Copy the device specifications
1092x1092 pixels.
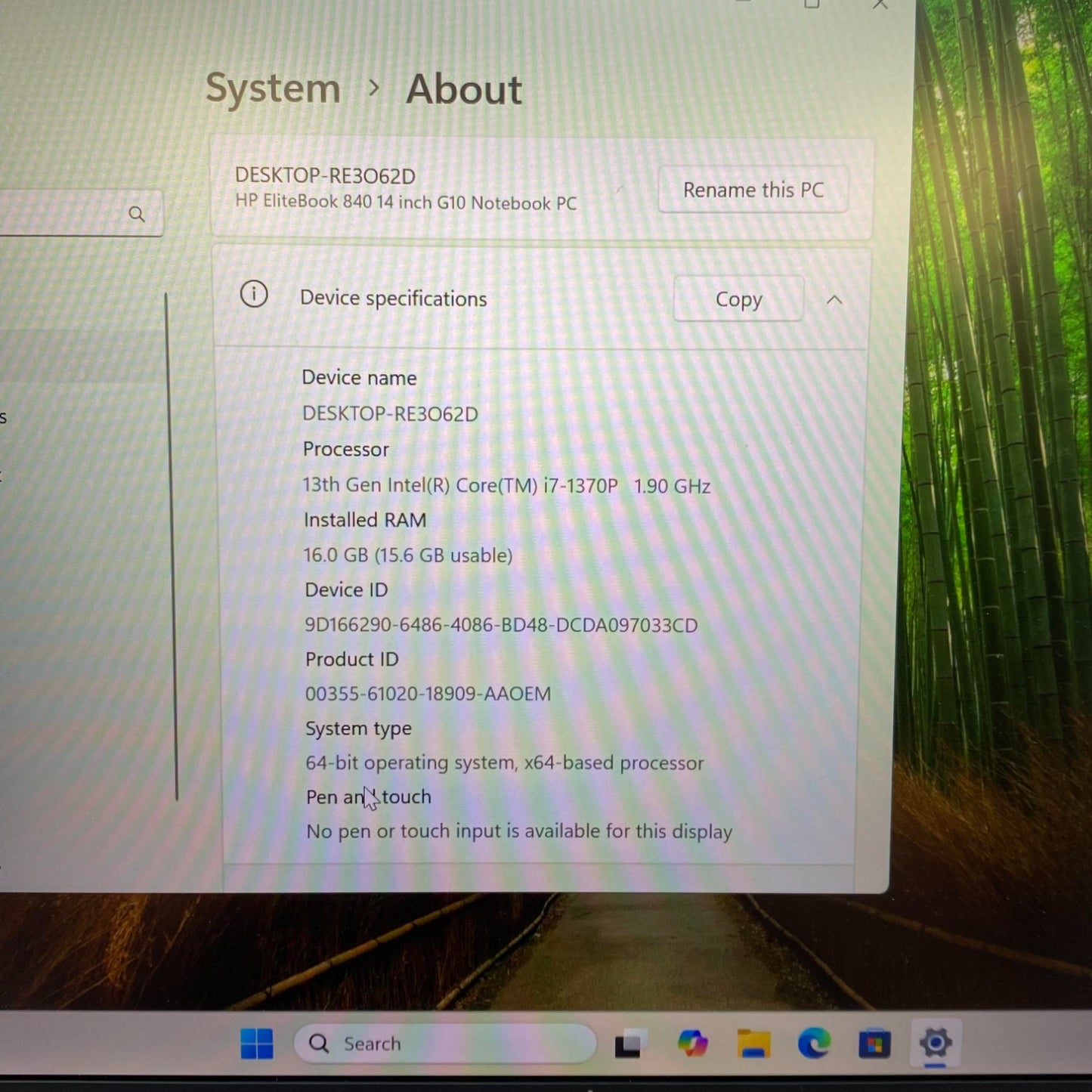click(x=738, y=299)
